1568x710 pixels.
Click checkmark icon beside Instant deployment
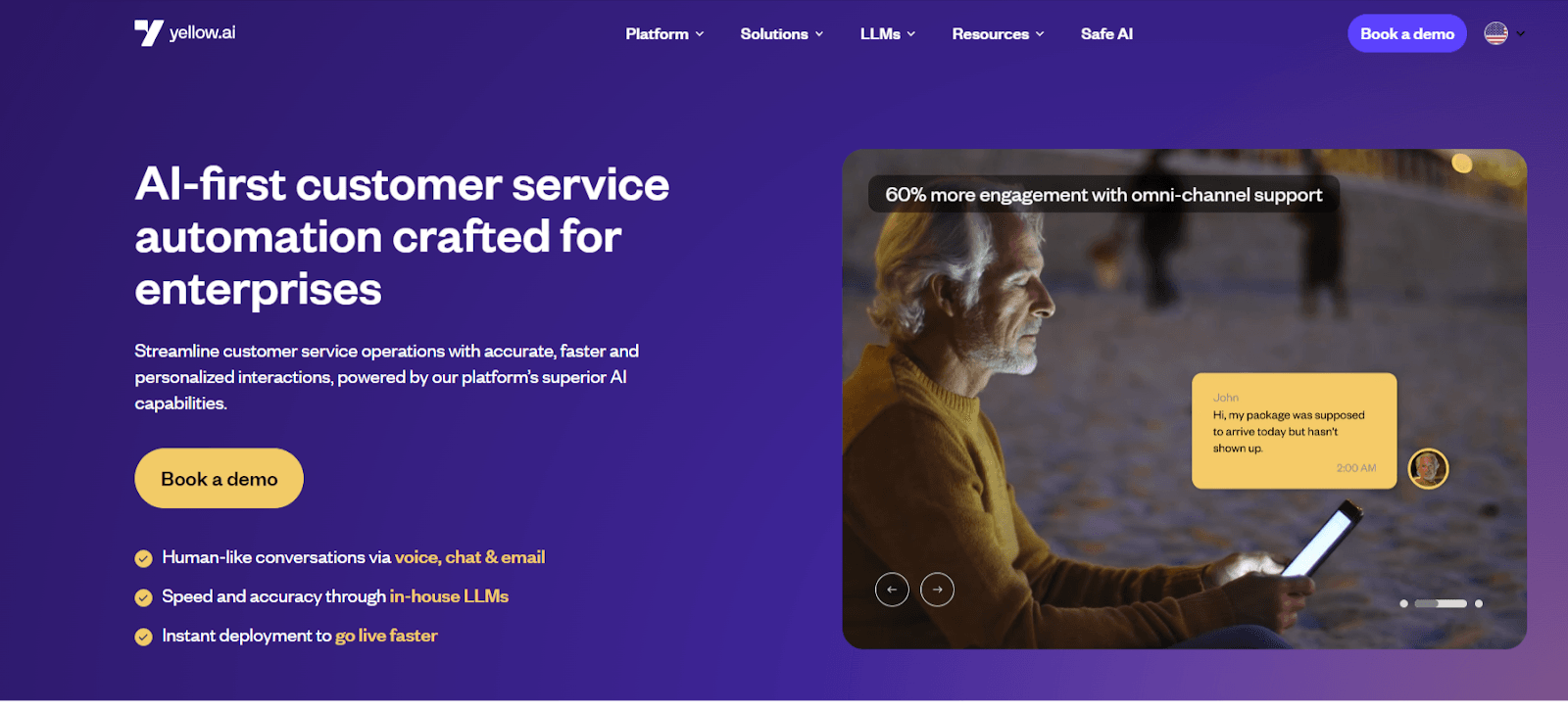pos(143,637)
